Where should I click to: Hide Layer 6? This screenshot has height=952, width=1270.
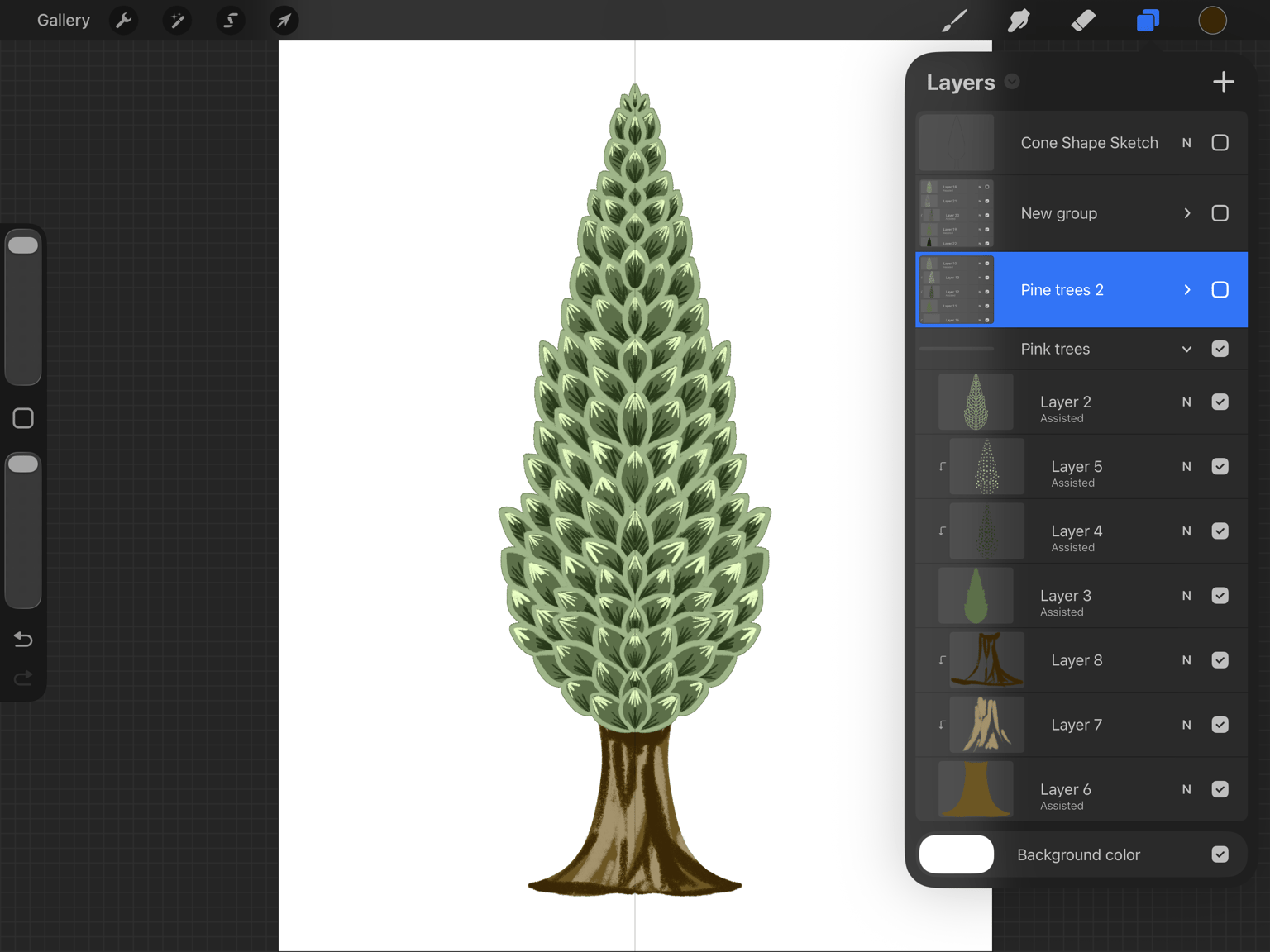(x=1220, y=789)
